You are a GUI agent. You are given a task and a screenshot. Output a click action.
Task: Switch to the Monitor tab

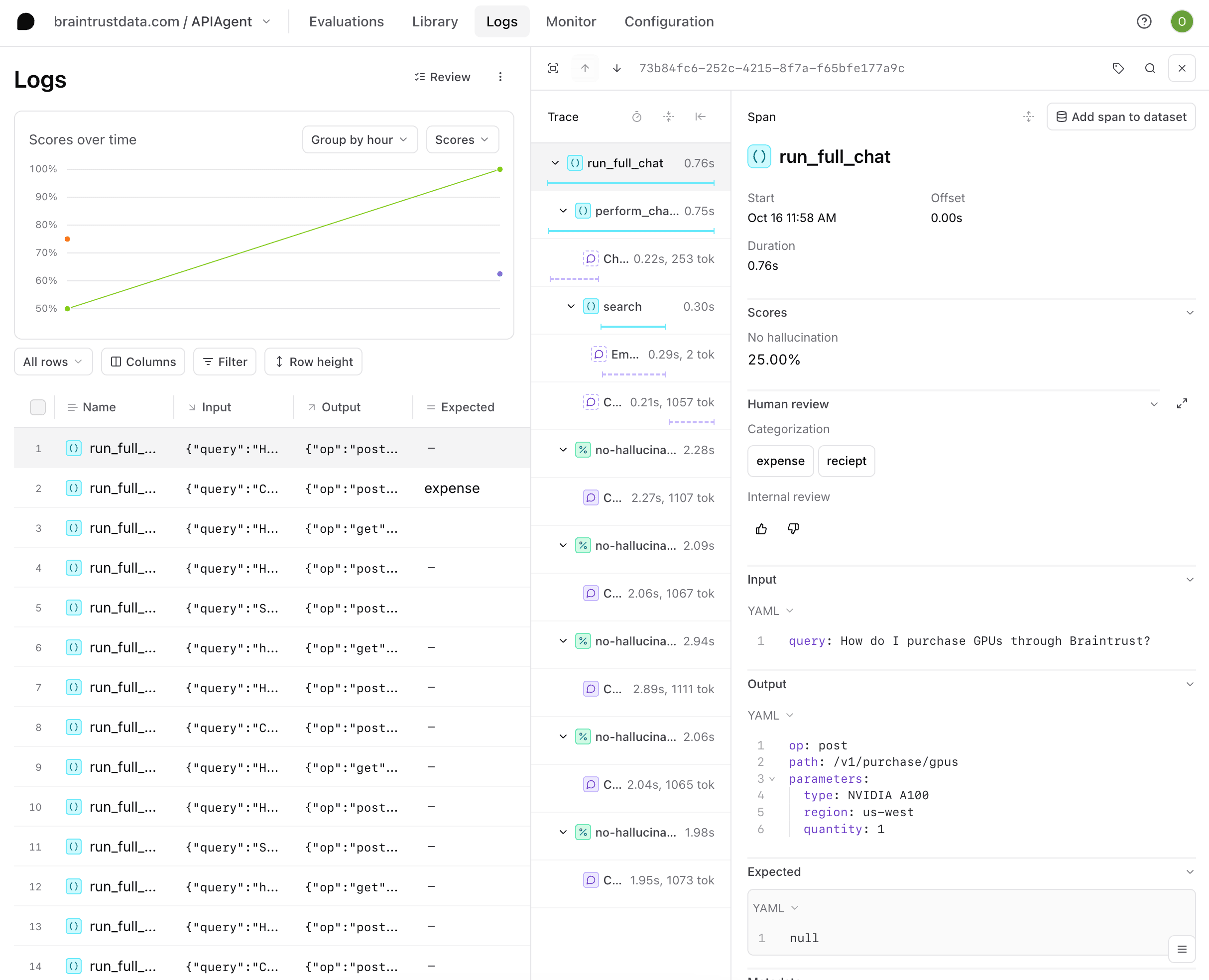(x=571, y=21)
